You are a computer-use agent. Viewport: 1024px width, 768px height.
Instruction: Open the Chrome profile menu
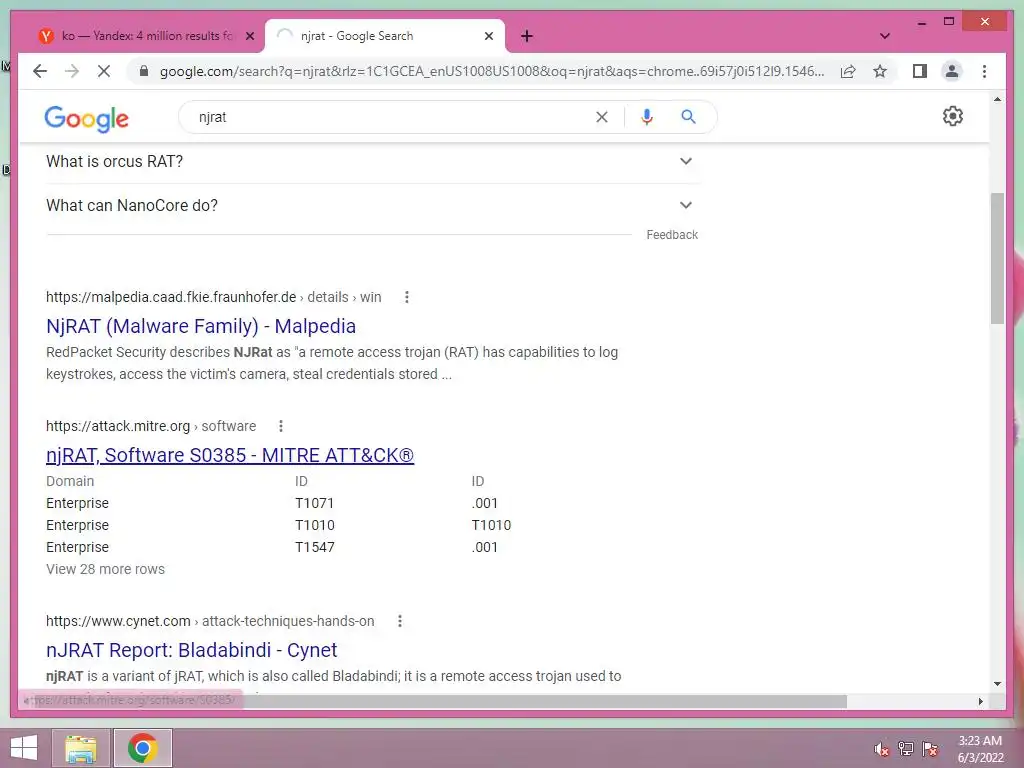(952, 71)
